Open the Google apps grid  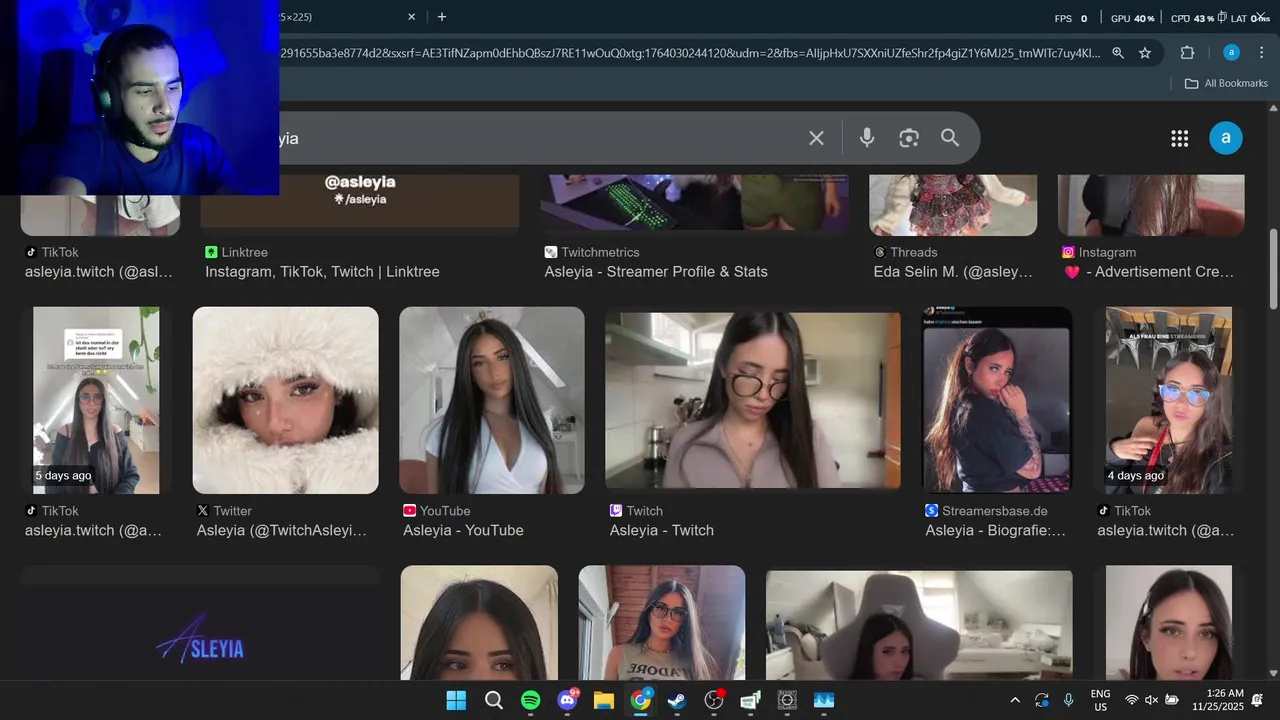click(x=1180, y=138)
